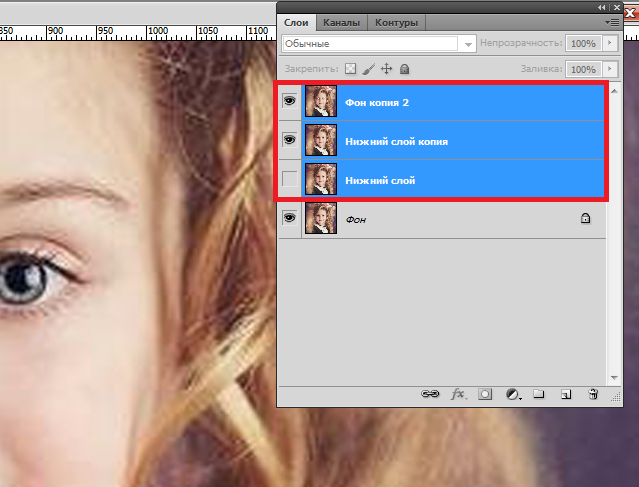Click the layers list scroll down arrow
Viewport: 639px width, 487px height.
coord(614,378)
